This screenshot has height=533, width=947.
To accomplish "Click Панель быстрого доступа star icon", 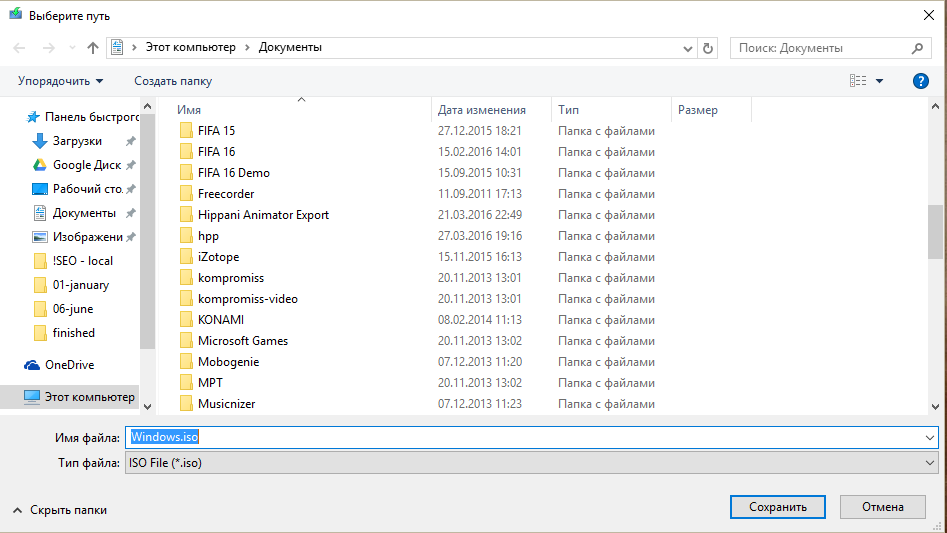I will (x=33, y=117).
